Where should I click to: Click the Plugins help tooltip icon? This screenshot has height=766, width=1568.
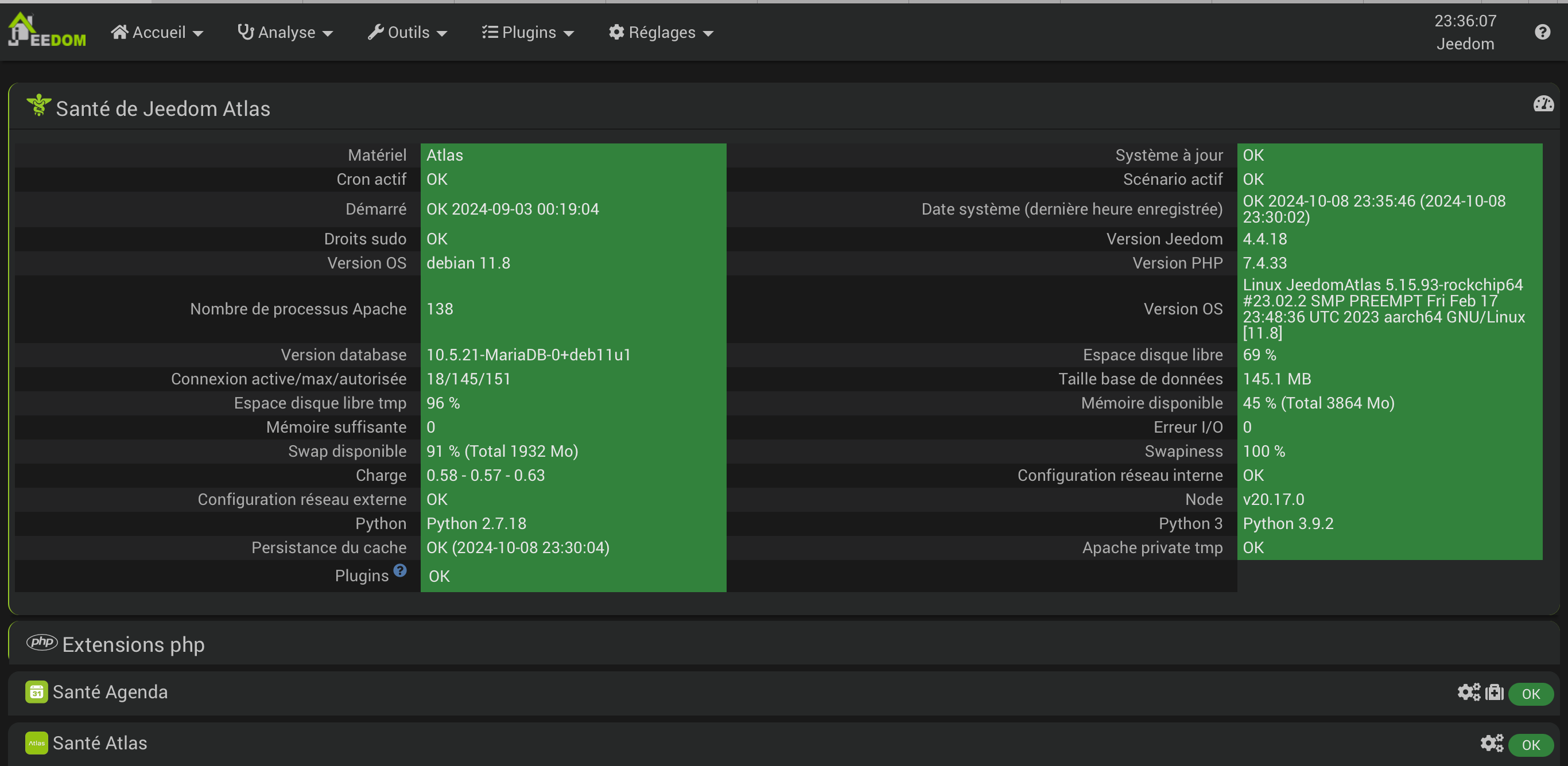tap(399, 570)
